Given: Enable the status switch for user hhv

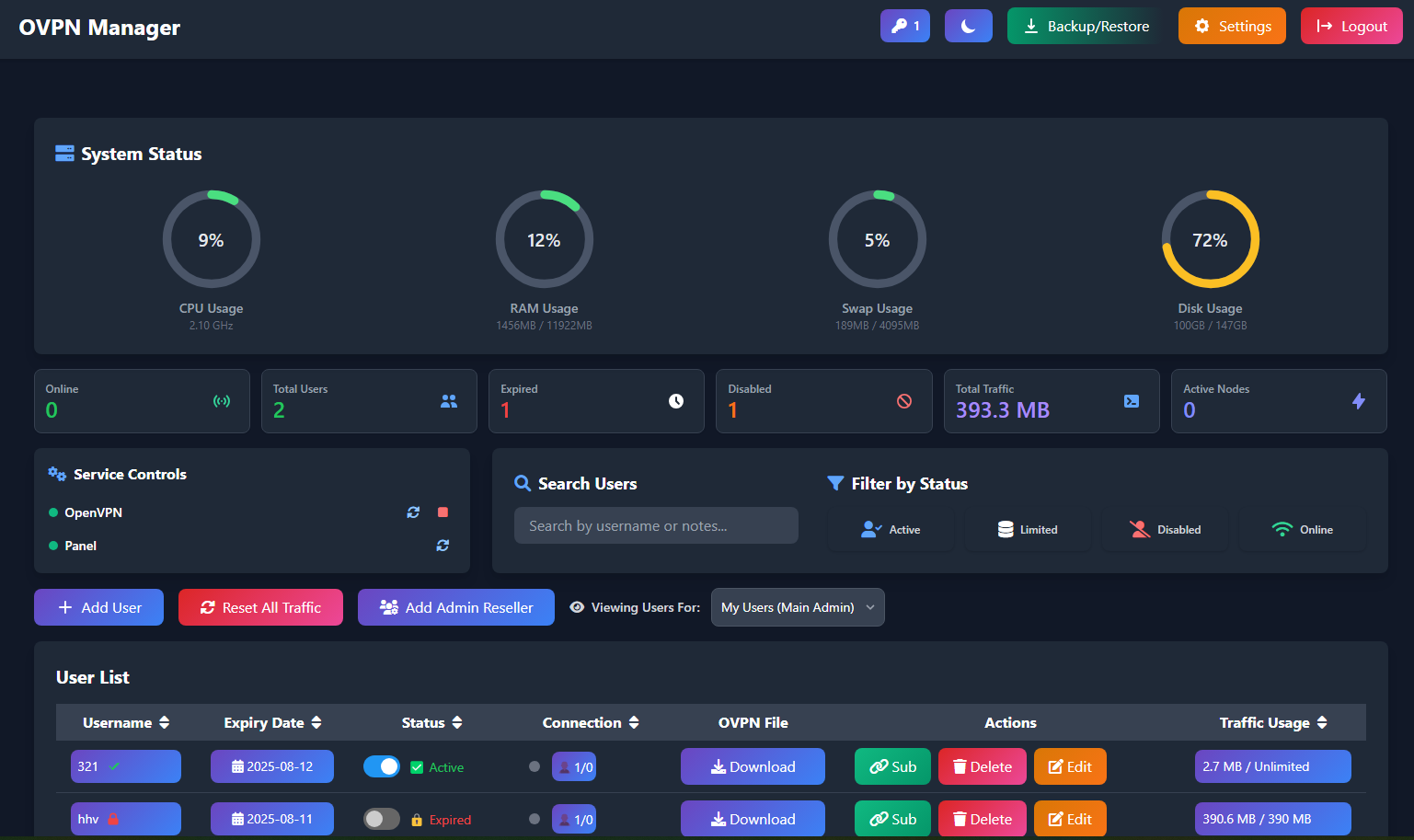Looking at the screenshot, I should coord(381,818).
